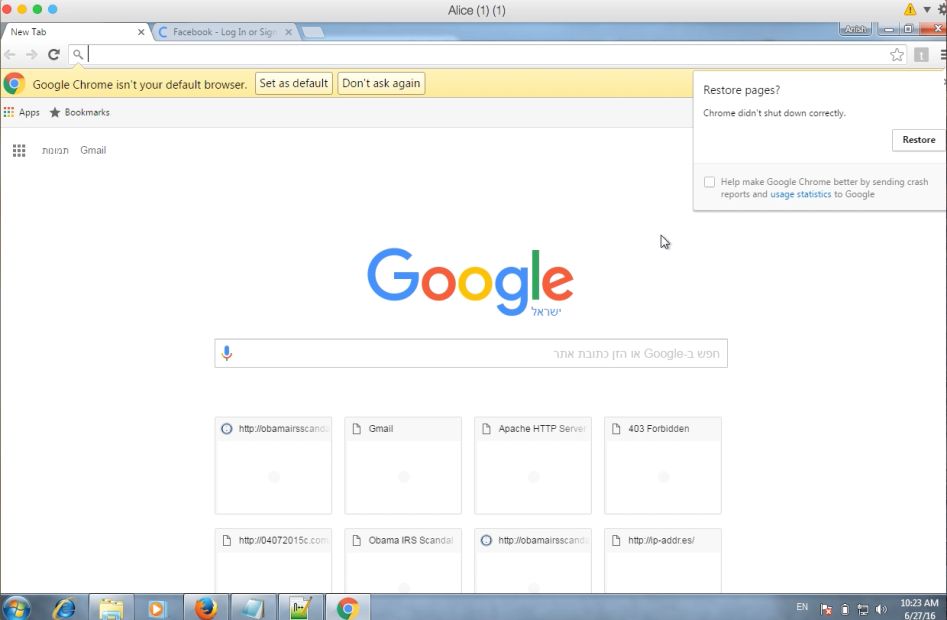Open the graph editor app on taskbar

300,608
